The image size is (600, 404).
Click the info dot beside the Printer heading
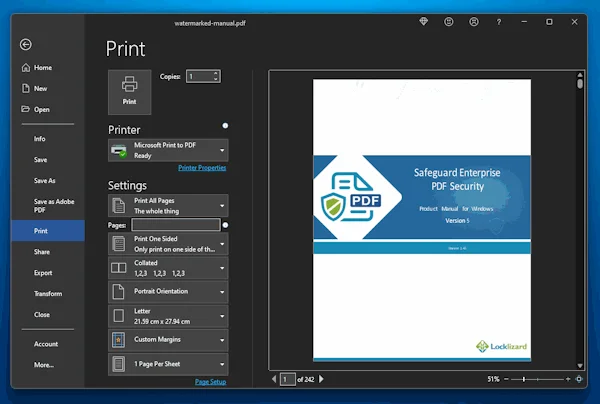pyautogui.click(x=225, y=125)
